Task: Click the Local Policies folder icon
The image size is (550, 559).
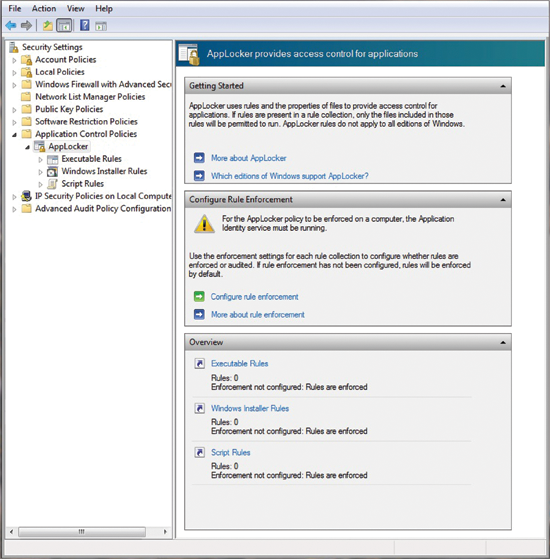Action: pos(27,72)
